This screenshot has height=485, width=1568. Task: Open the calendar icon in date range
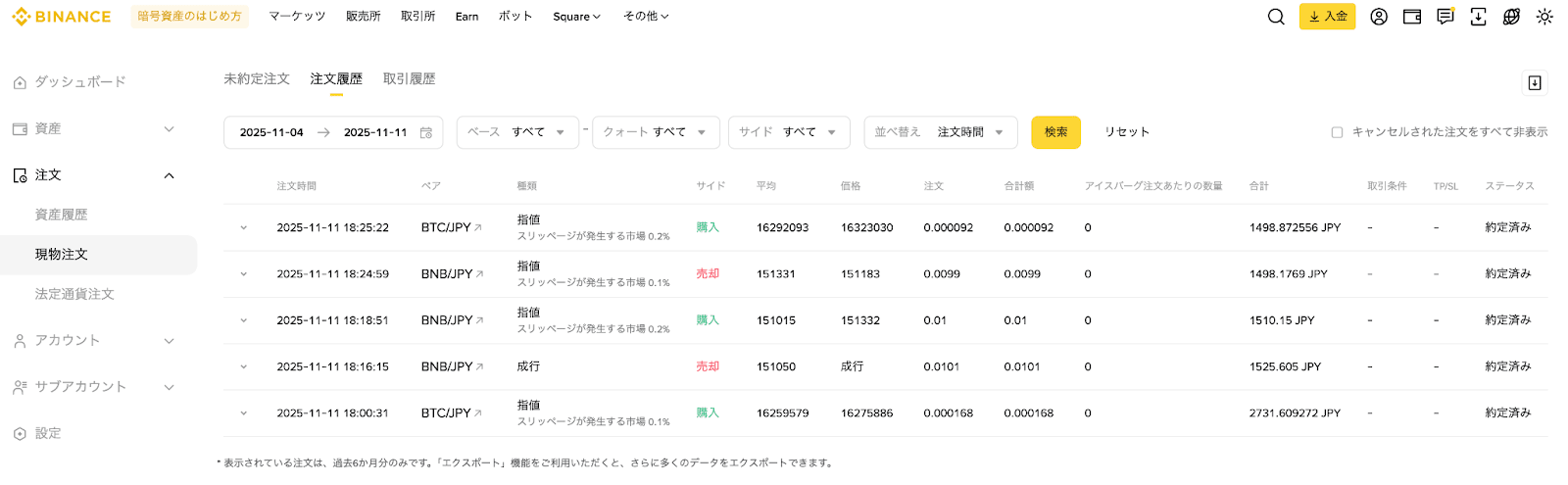pyautogui.click(x=426, y=132)
